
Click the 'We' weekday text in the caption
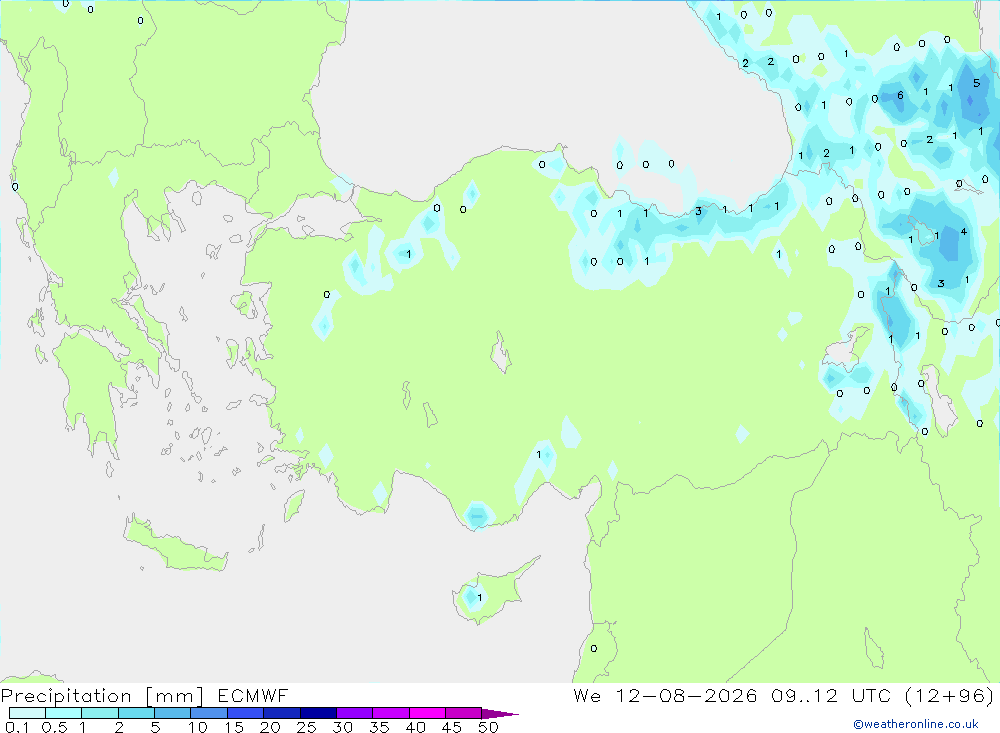tap(587, 695)
